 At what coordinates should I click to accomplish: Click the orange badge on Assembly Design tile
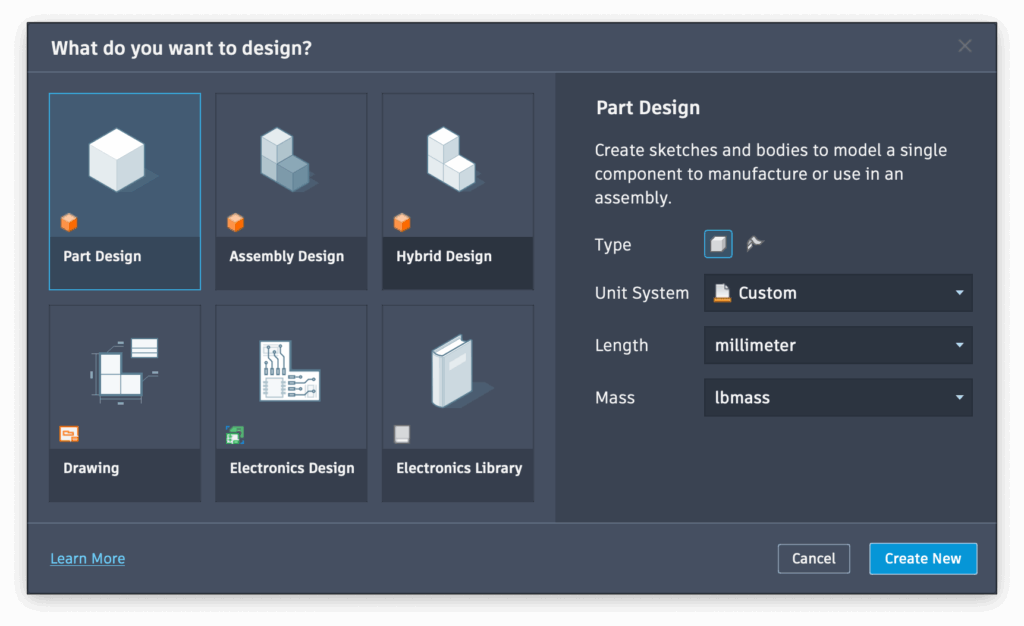pos(236,222)
